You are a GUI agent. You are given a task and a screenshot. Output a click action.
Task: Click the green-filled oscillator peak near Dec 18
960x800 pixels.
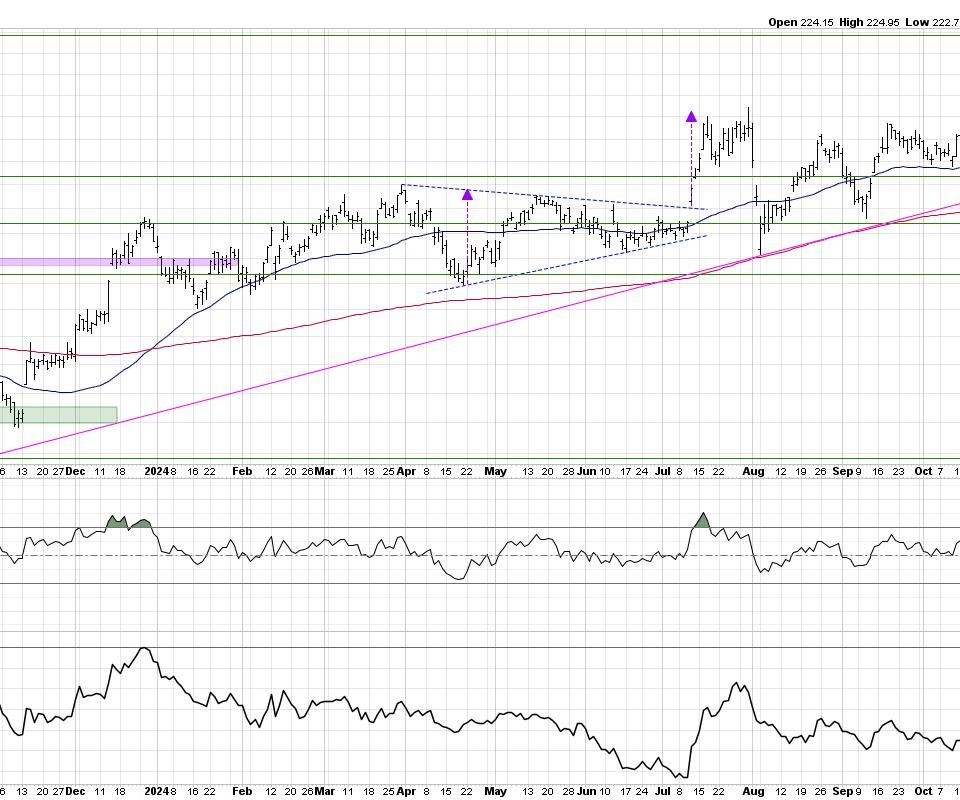(117, 521)
